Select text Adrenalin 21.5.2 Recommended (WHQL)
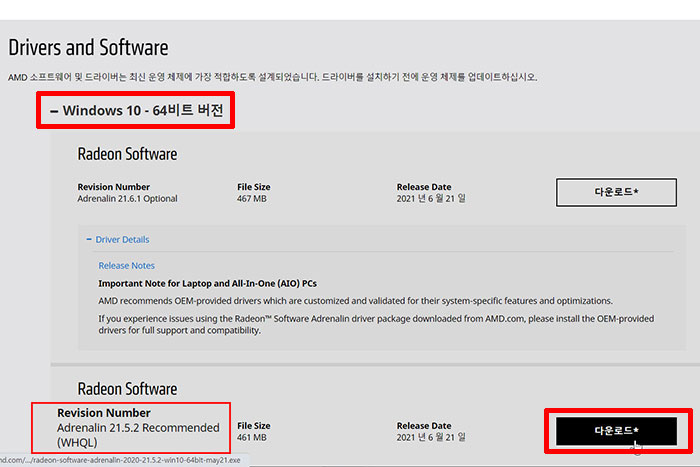 (138, 435)
